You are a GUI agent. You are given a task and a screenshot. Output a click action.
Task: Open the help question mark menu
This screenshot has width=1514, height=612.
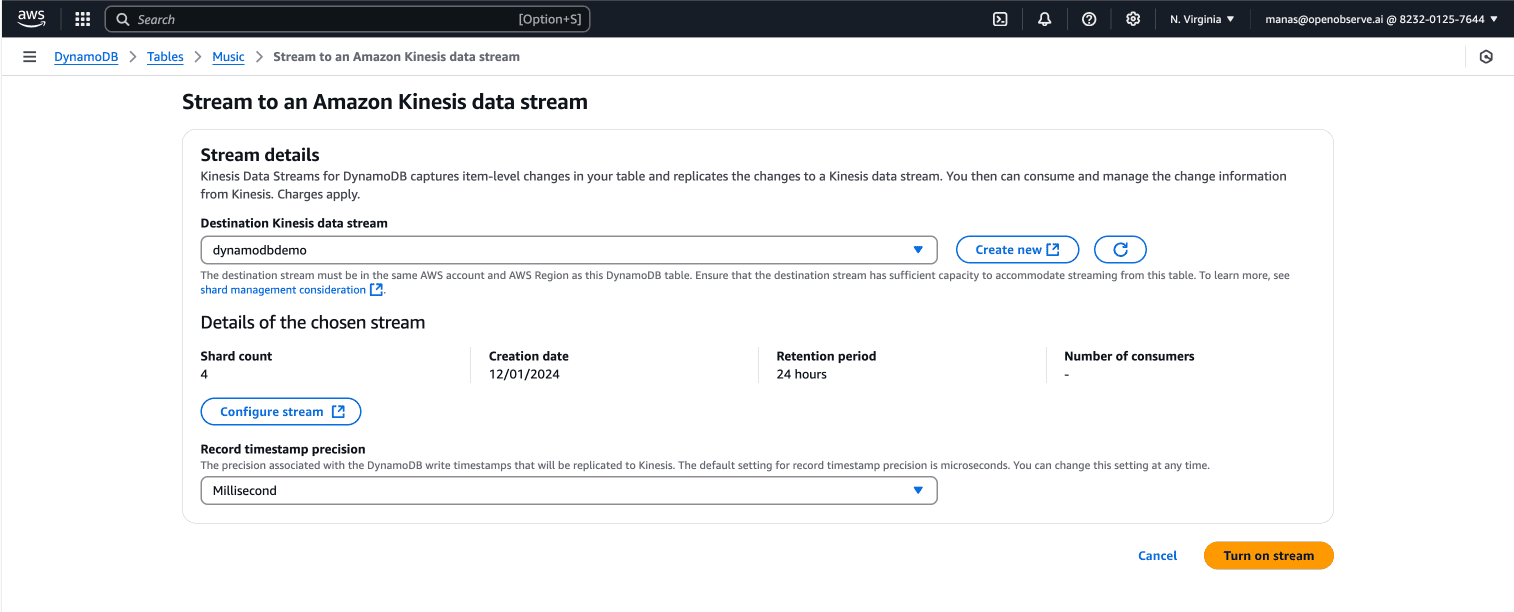[1089, 19]
